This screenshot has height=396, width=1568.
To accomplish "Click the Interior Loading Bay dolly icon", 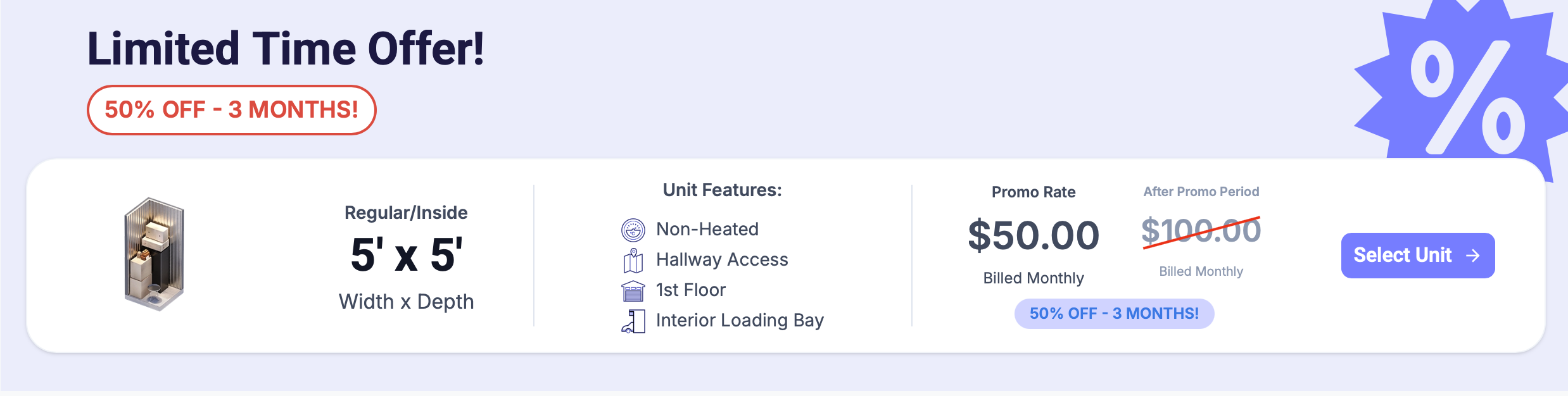I will click(633, 321).
